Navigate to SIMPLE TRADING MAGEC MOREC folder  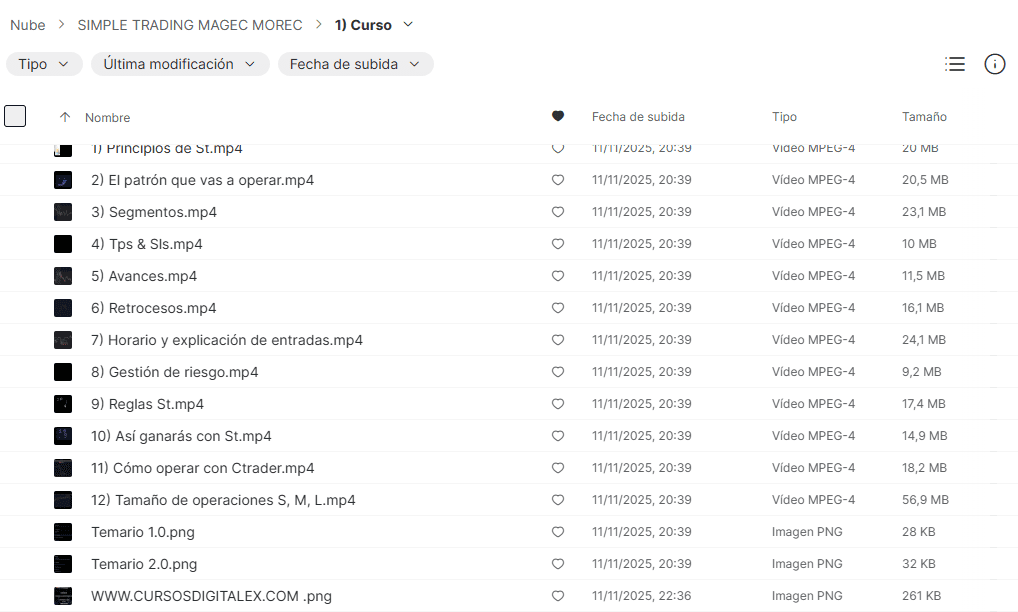click(190, 25)
